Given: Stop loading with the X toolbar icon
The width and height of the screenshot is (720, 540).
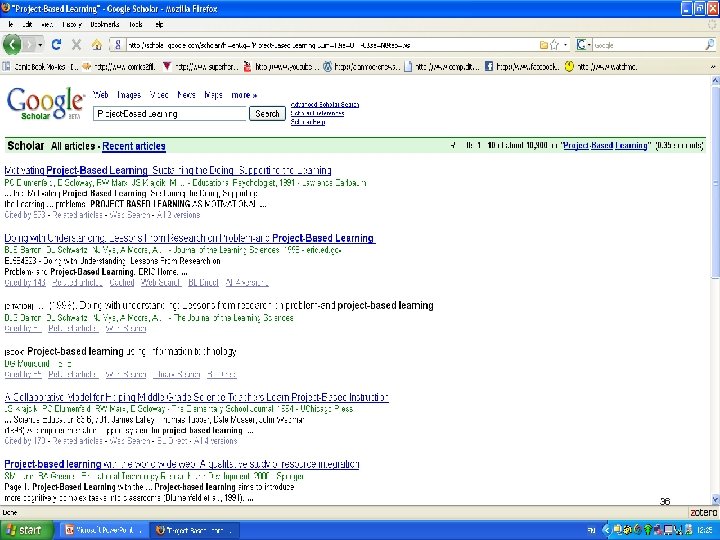Looking at the screenshot, I should coord(76,45).
